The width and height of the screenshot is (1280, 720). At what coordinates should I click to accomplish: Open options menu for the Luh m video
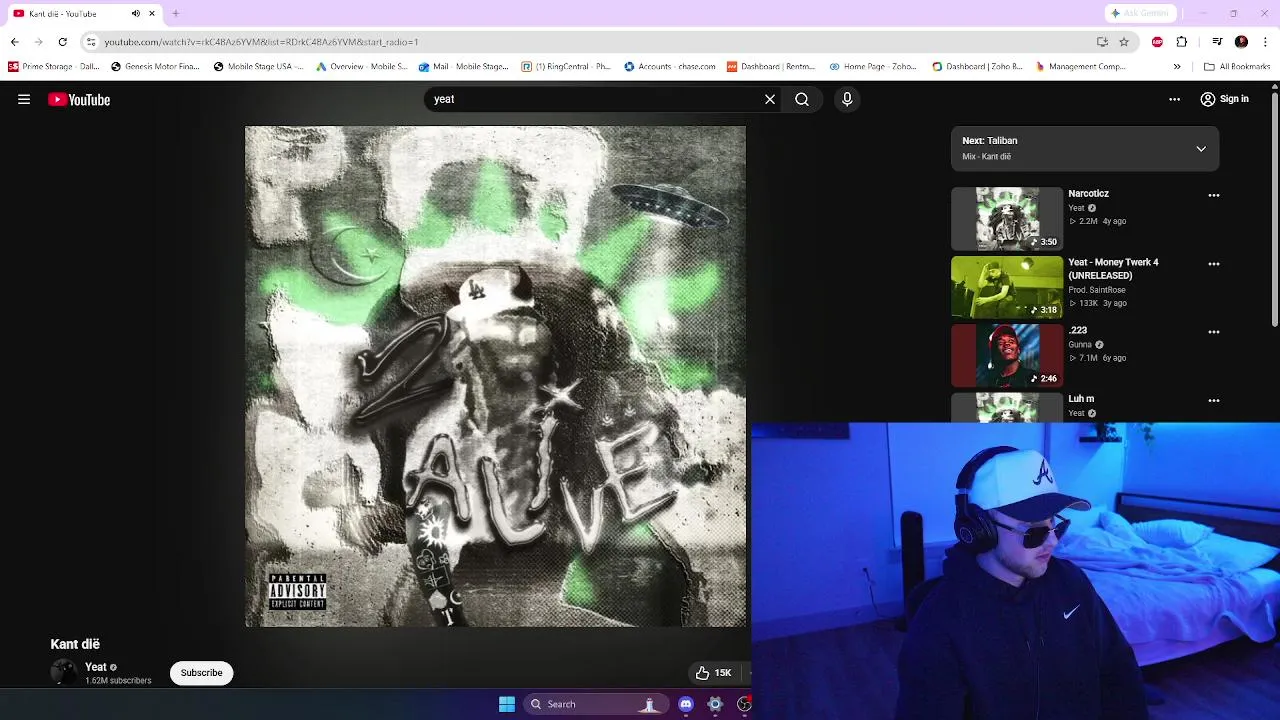coord(1214,400)
